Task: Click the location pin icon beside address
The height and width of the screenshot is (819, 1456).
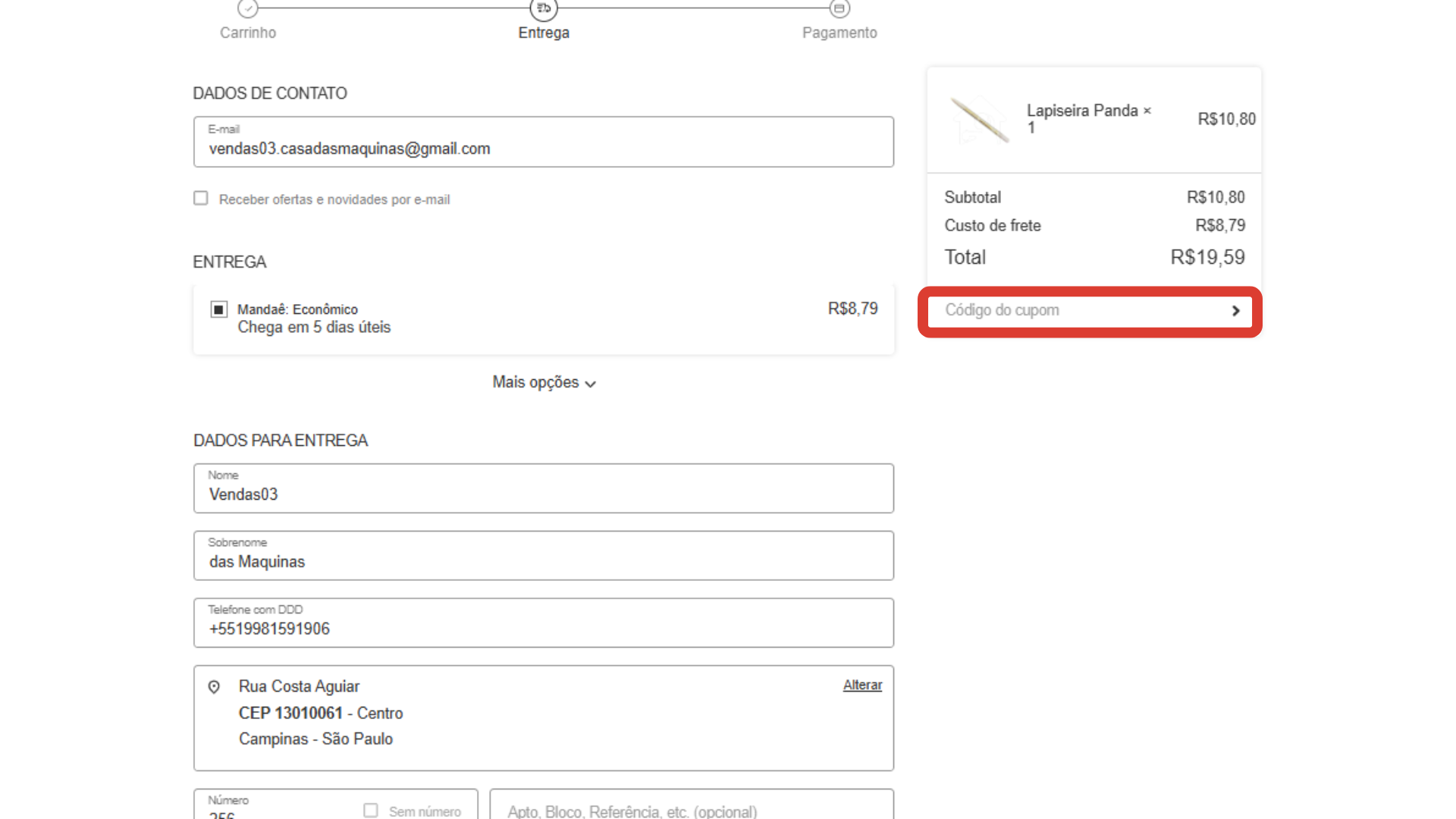Action: (x=214, y=687)
